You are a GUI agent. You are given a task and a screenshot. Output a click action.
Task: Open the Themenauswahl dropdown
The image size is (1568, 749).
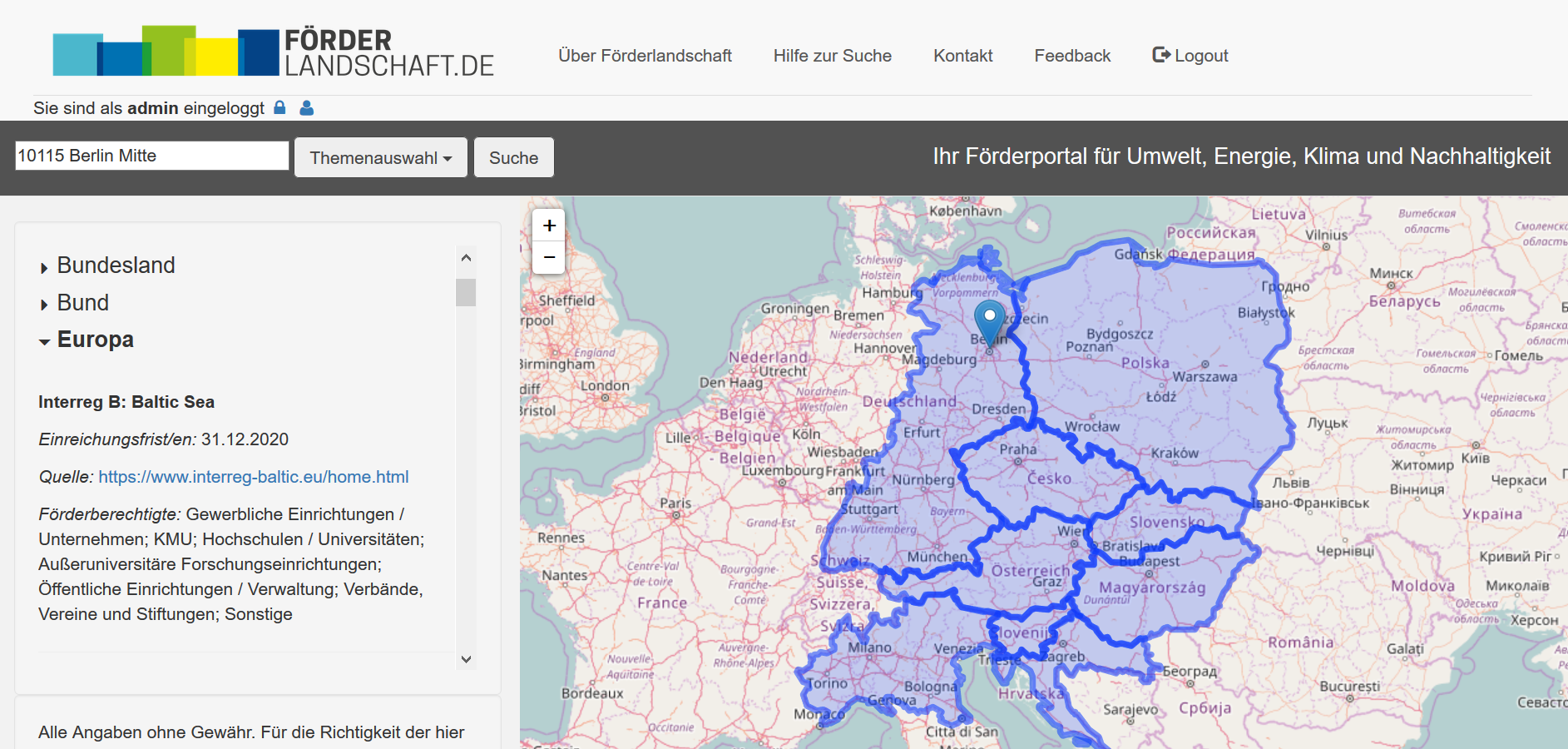point(380,156)
